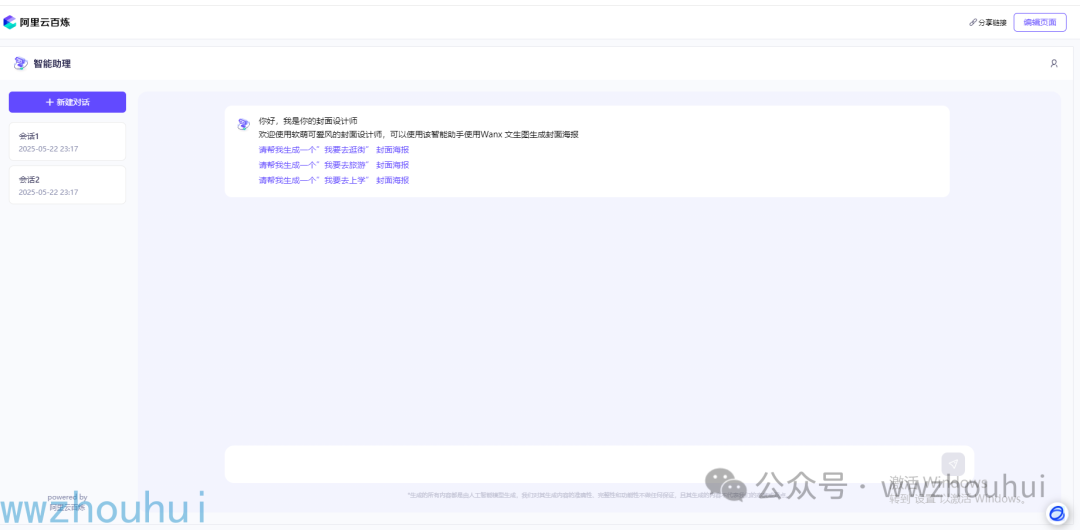Open 编辑页面 button

pos(1039,22)
